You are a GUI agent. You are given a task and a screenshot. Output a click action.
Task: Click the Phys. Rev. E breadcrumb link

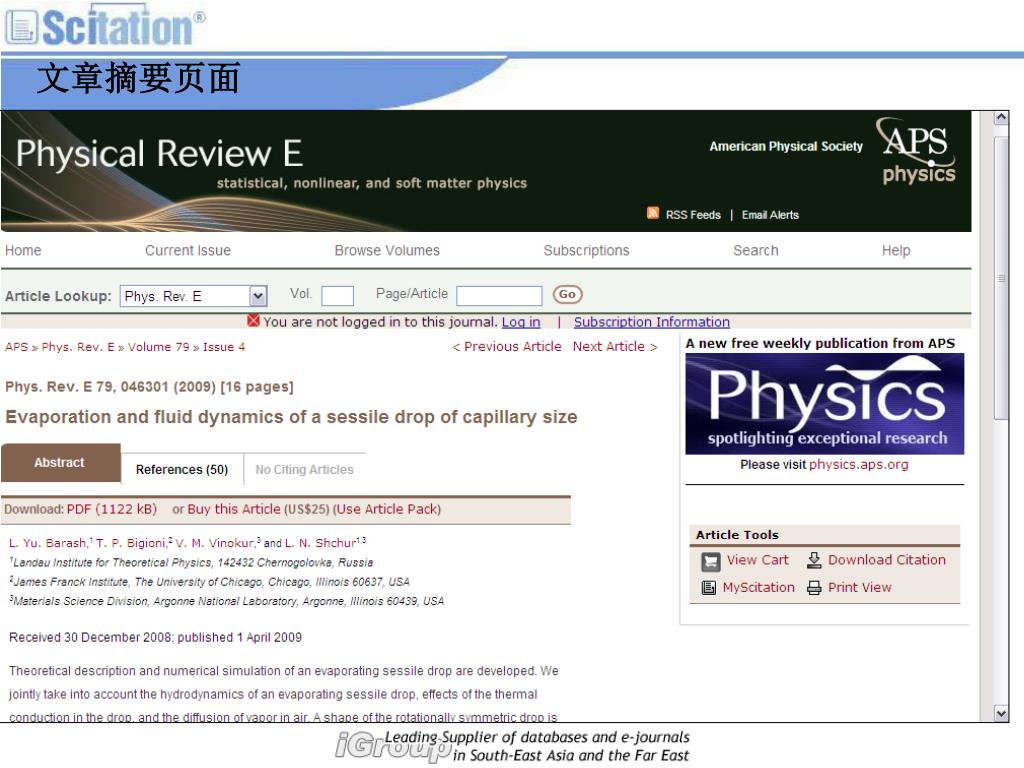pos(78,347)
